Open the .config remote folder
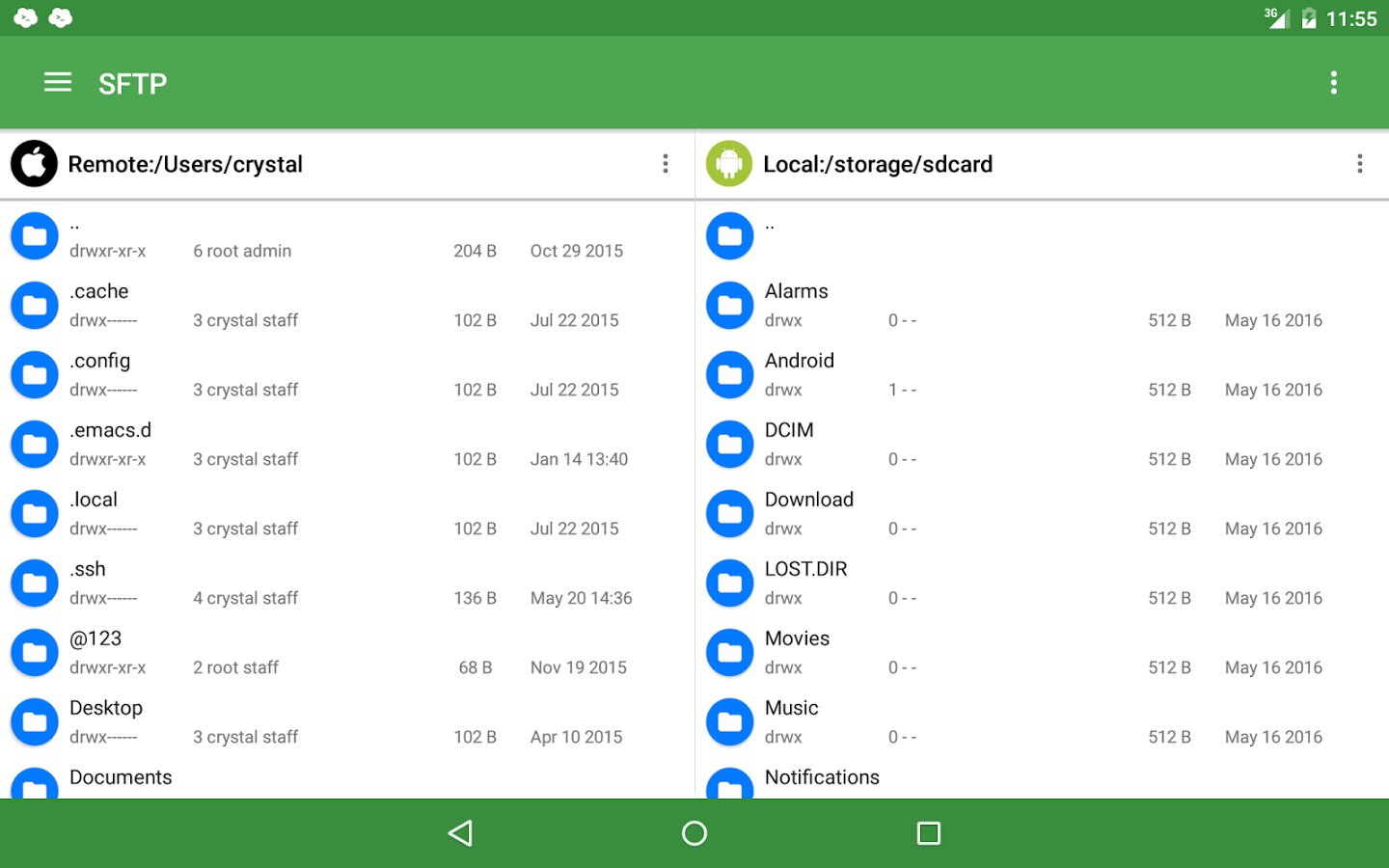 tap(100, 362)
